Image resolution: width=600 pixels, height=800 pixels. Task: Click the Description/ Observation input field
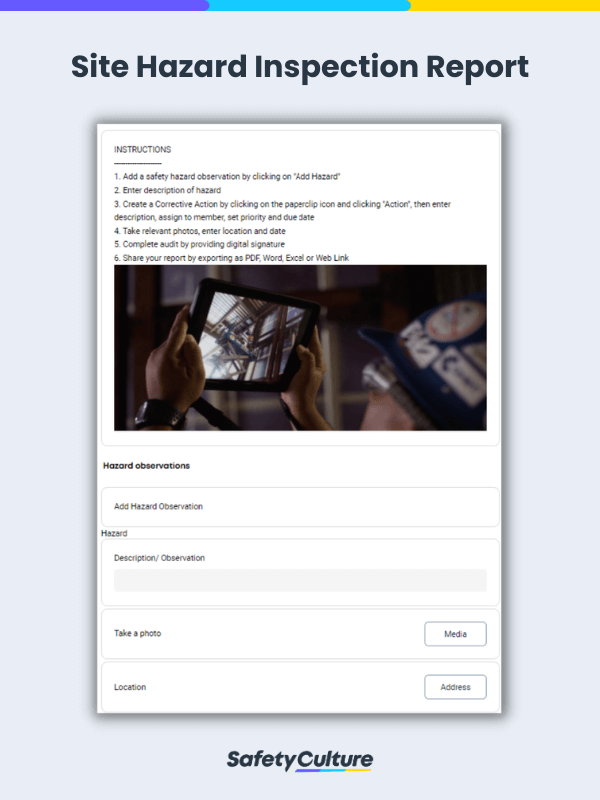click(x=300, y=580)
